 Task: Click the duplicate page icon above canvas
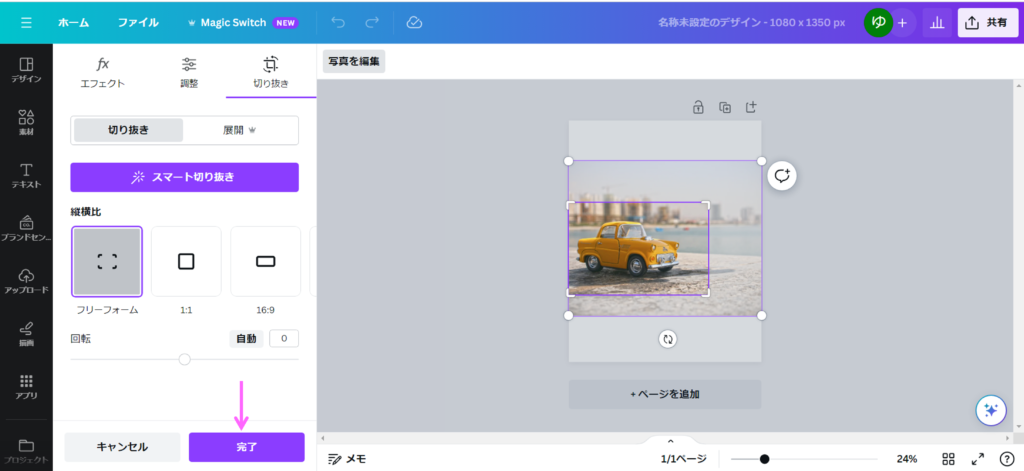tap(725, 107)
